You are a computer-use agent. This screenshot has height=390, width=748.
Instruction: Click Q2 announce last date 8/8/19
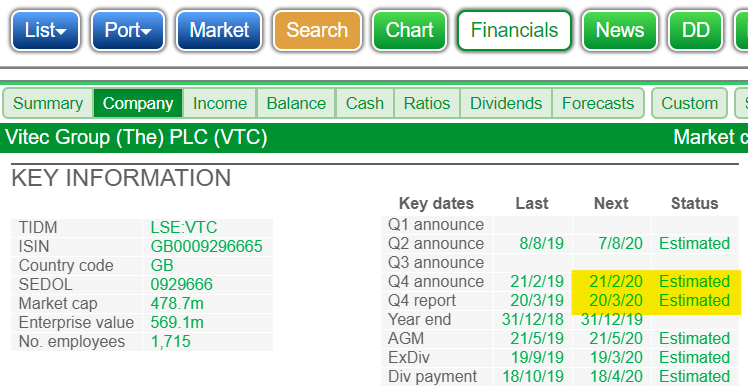pos(541,244)
